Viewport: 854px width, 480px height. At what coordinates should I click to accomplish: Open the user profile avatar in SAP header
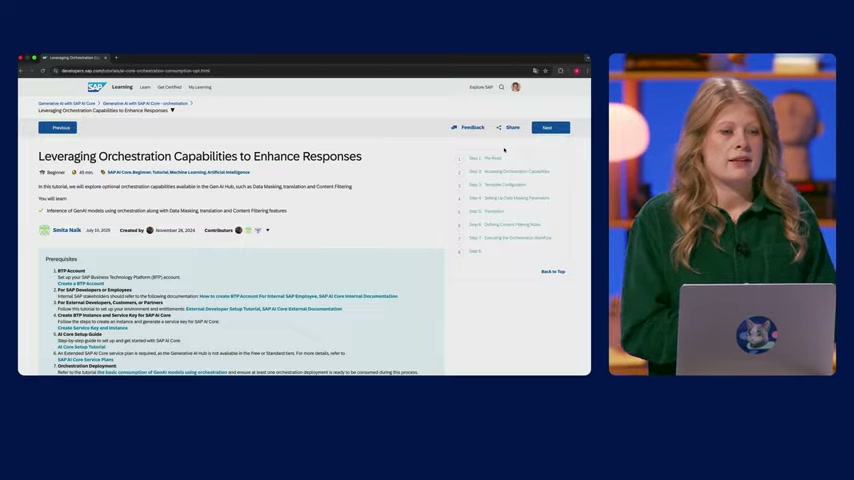[516, 87]
